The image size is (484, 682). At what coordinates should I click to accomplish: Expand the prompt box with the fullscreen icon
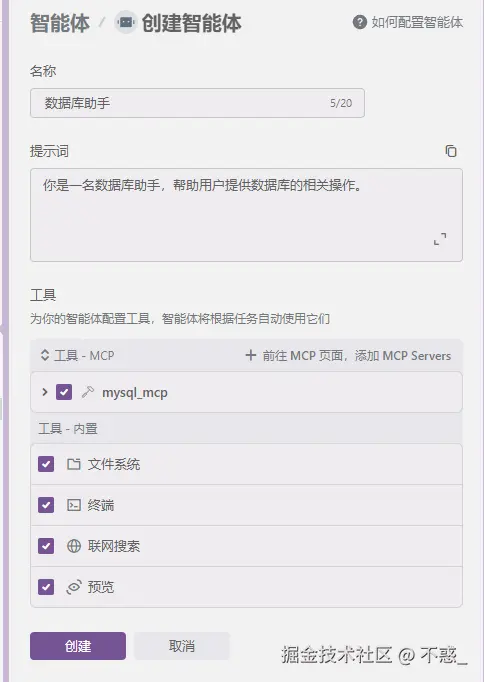tap(440, 239)
